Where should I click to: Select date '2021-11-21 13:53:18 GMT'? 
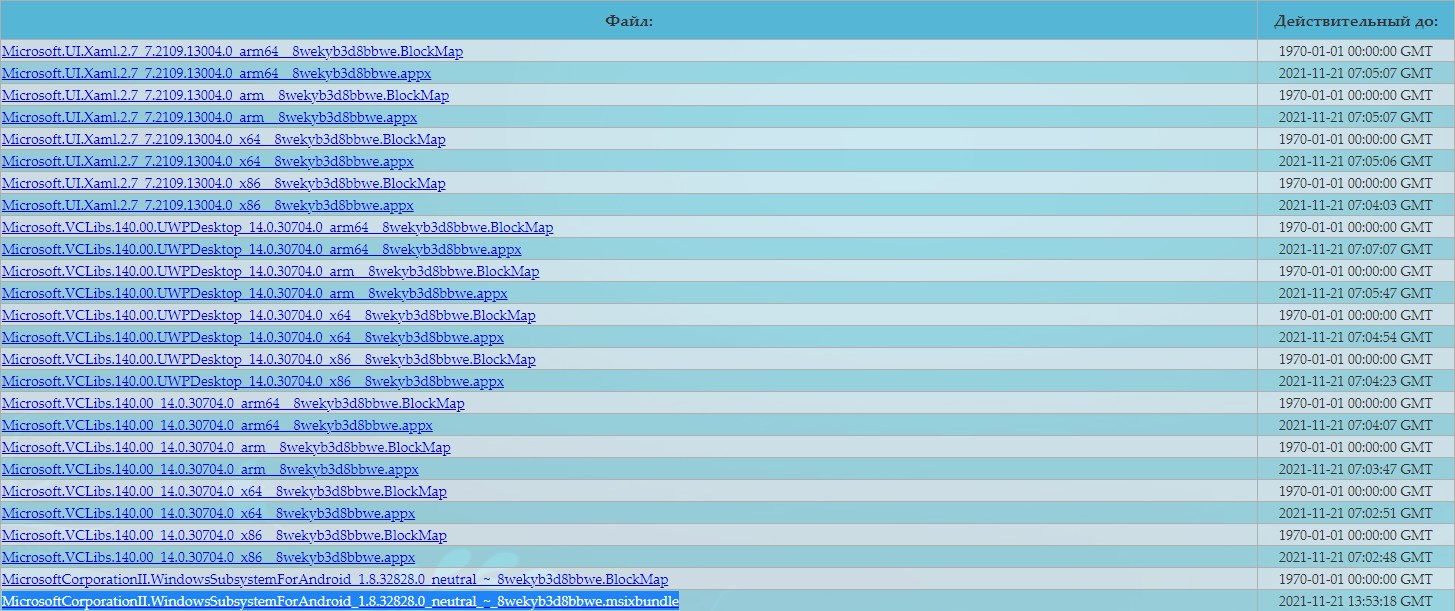click(x=1356, y=601)
